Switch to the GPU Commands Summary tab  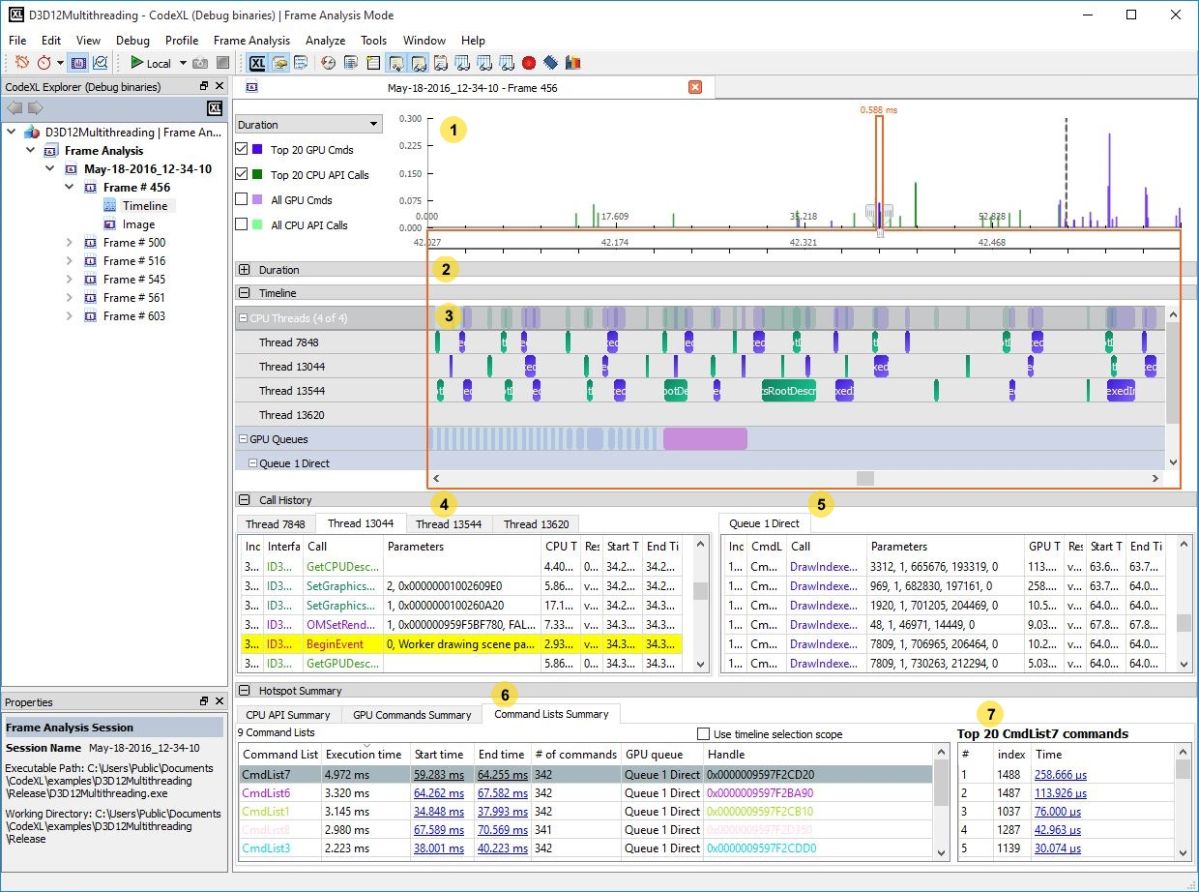(411, 715)
